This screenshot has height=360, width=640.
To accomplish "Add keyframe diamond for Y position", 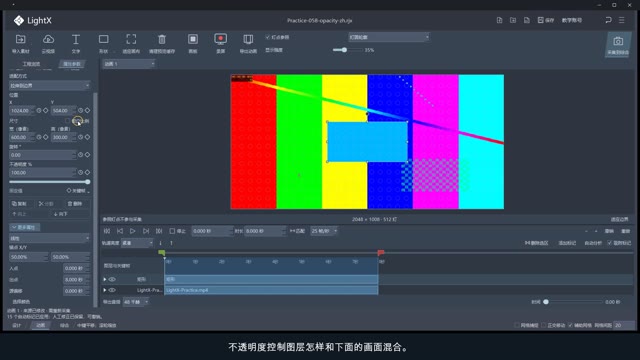I will click(x=87, y=111).
